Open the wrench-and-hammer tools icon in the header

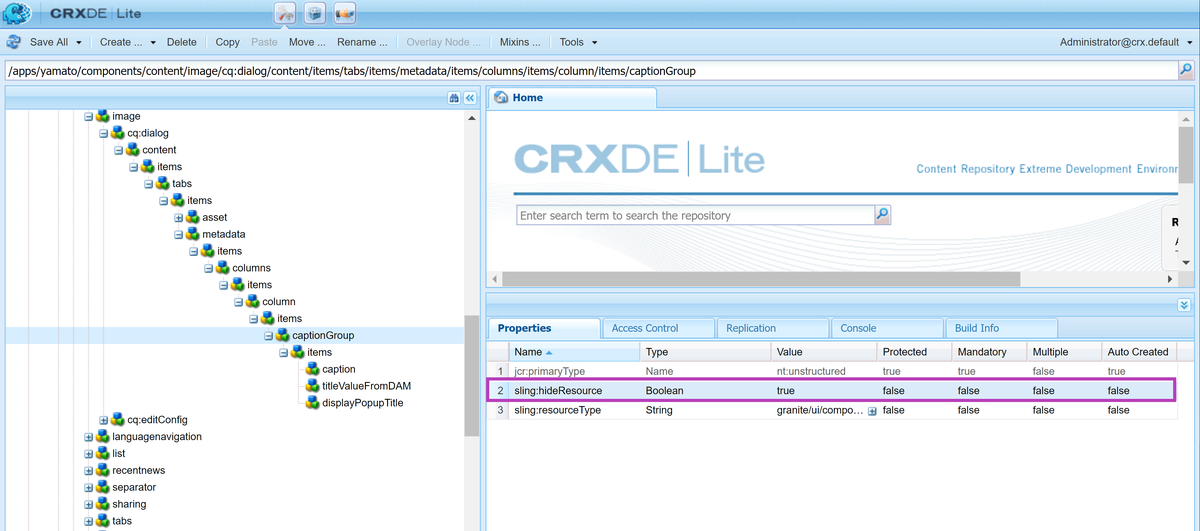[284, 14]
